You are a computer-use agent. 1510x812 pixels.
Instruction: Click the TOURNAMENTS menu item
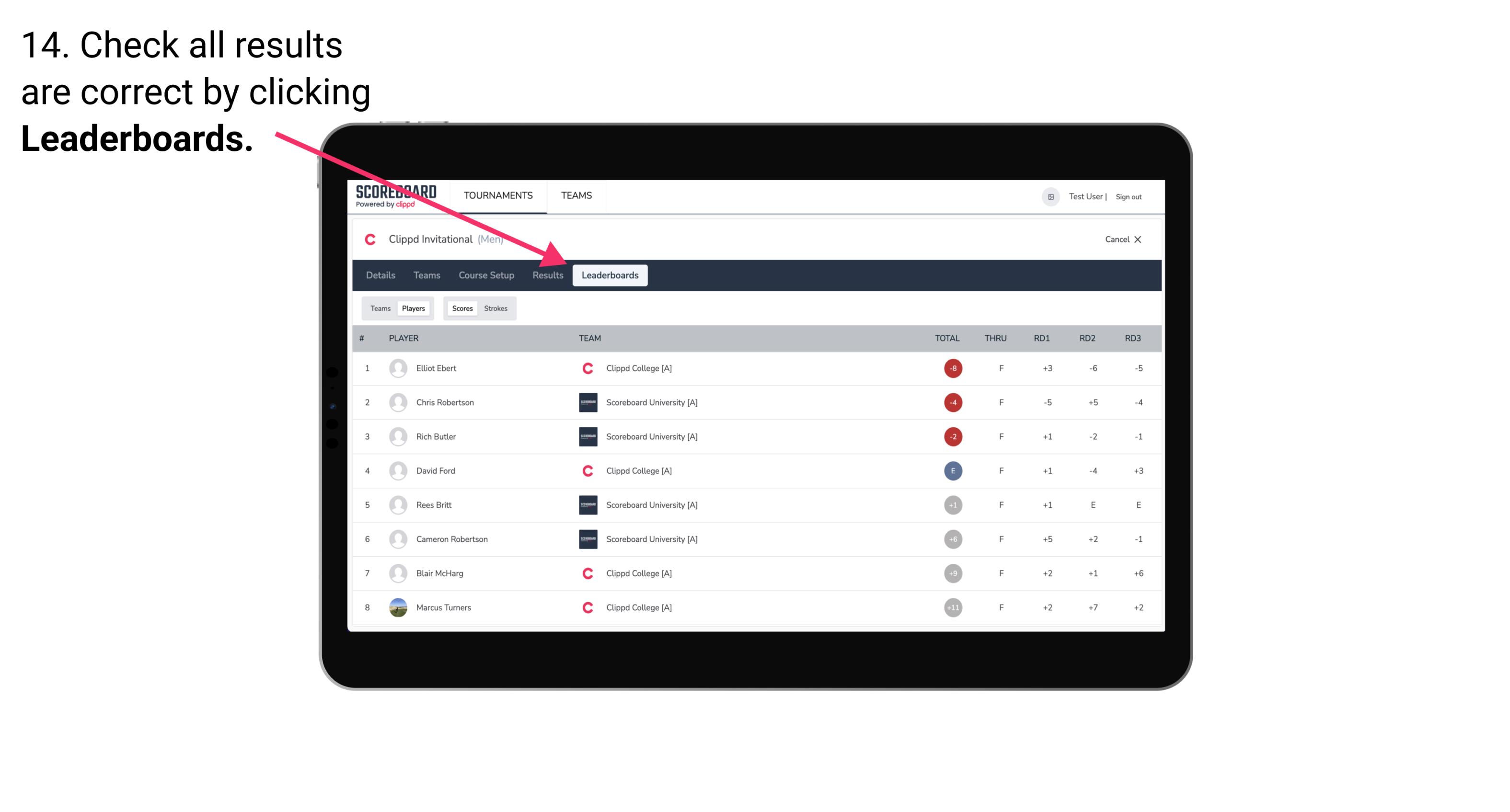[498, 195]
